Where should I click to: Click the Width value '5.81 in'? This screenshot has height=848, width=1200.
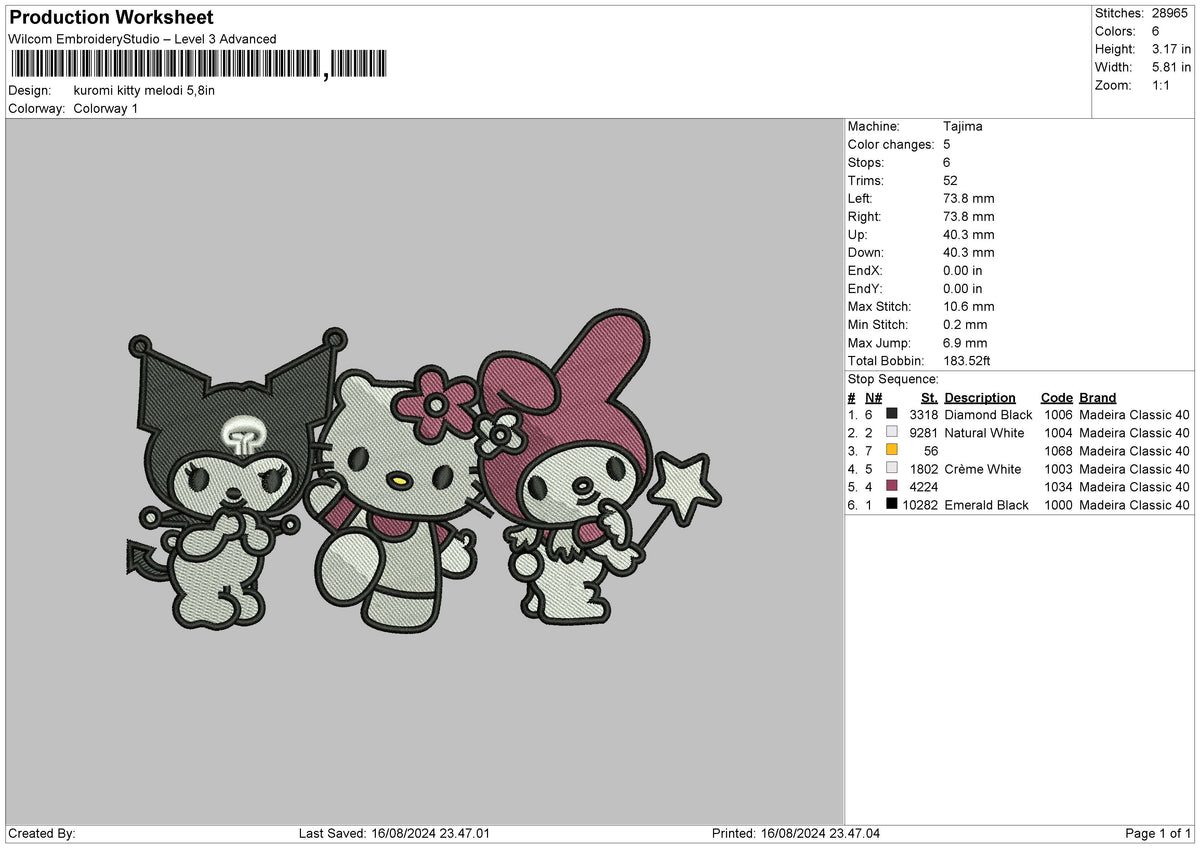tap(1172, 67)
